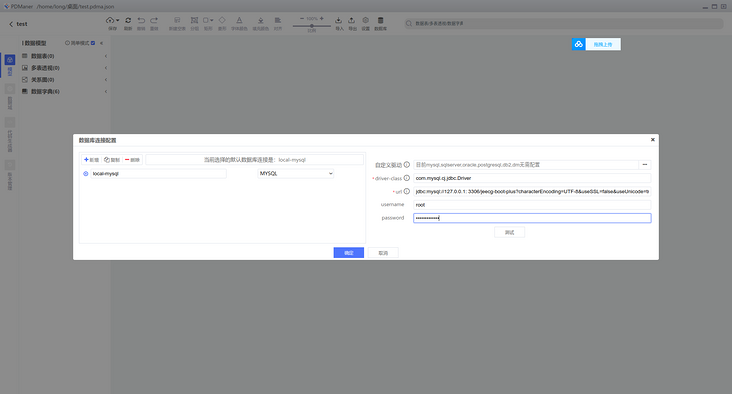The width and height of the screenshot is (732, 394).
Task: Click the save (保存) cloud icon
Action: pos(110,20)
